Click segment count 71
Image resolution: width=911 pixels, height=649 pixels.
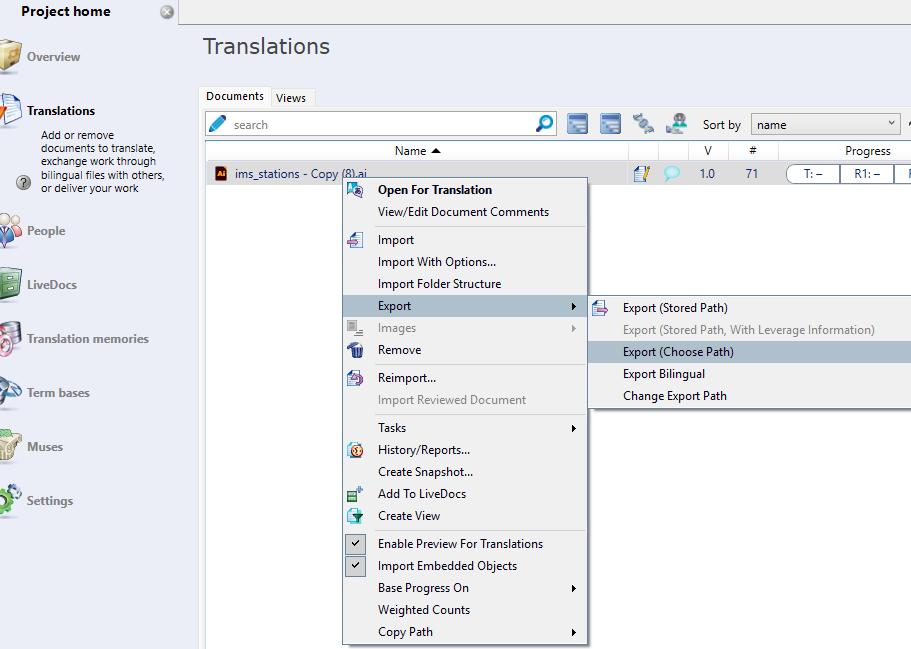pos(752,174)
